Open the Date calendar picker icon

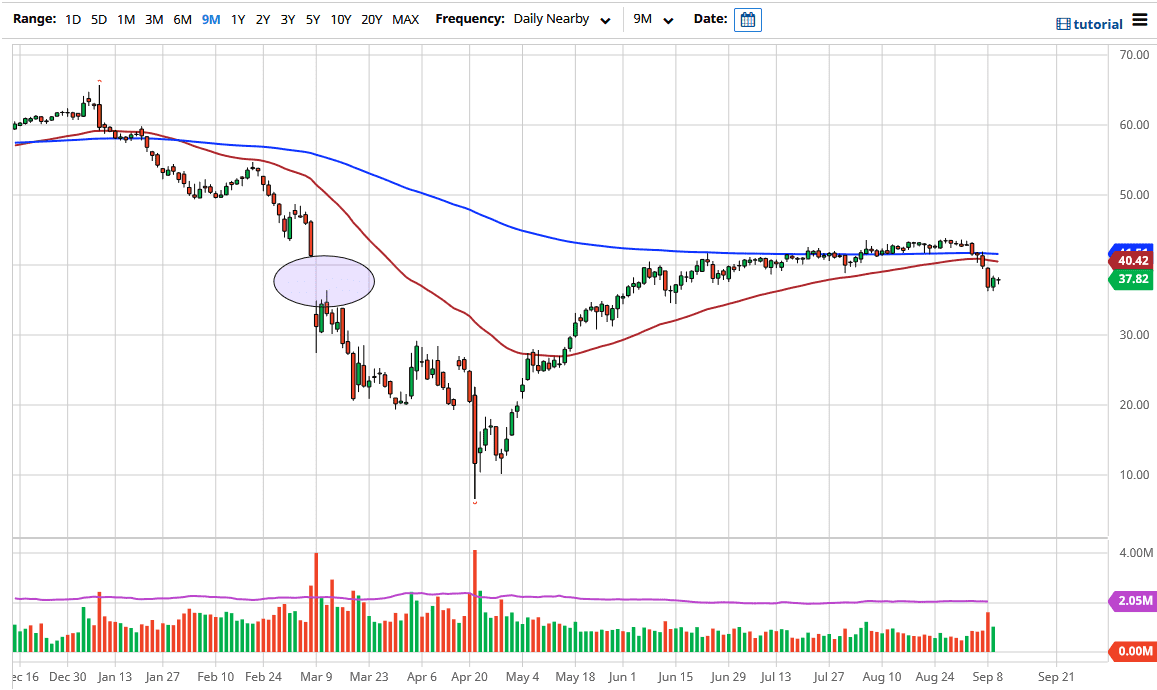pos(747,19)
